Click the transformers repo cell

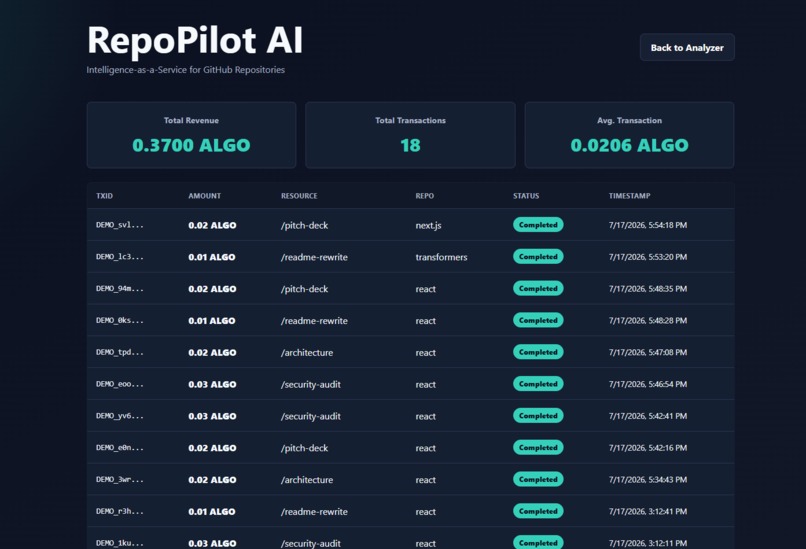click(x=441, y=257)
